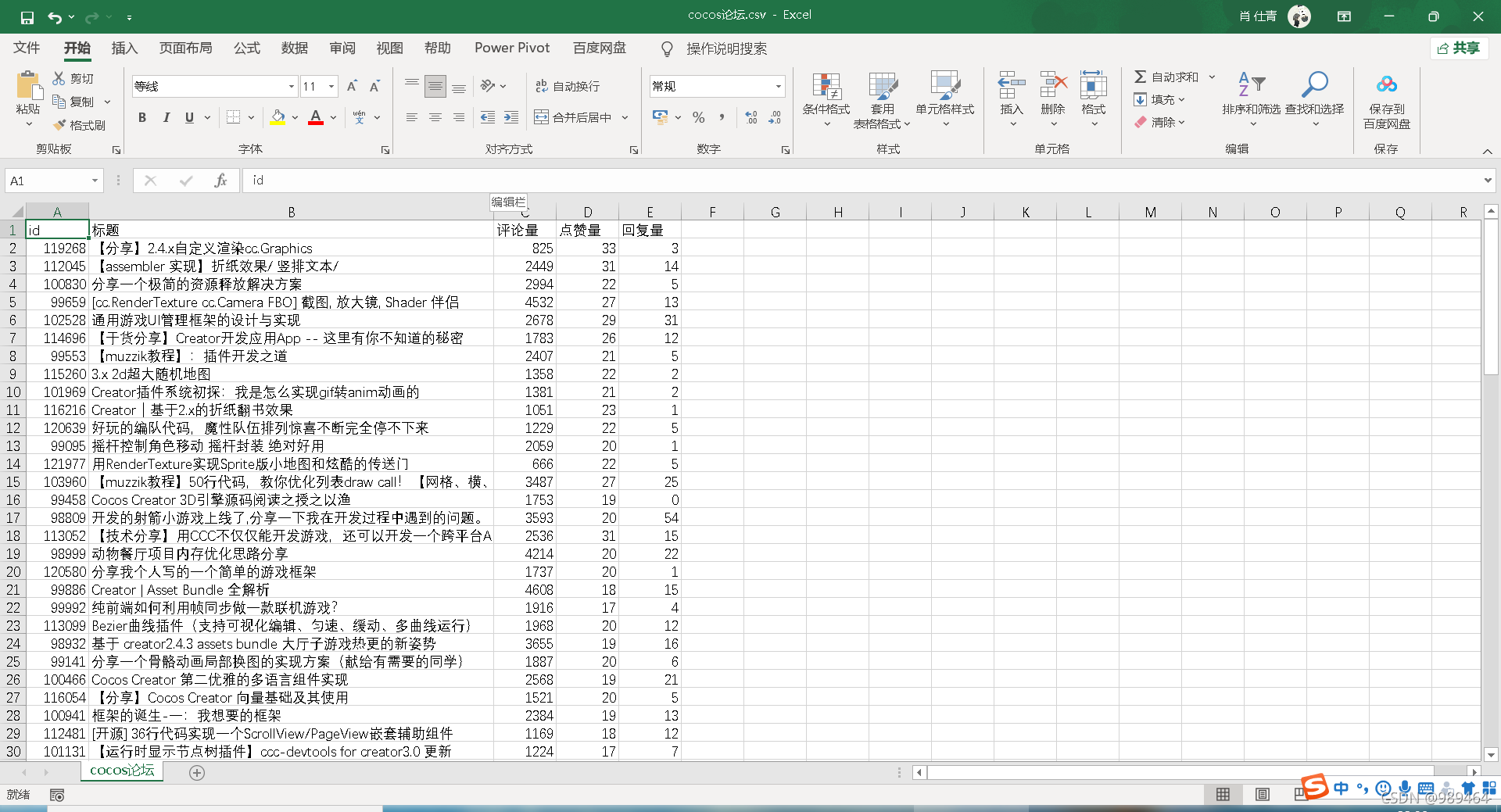
Task: Toggle bold formatting
Action: (x=142, y=117)
